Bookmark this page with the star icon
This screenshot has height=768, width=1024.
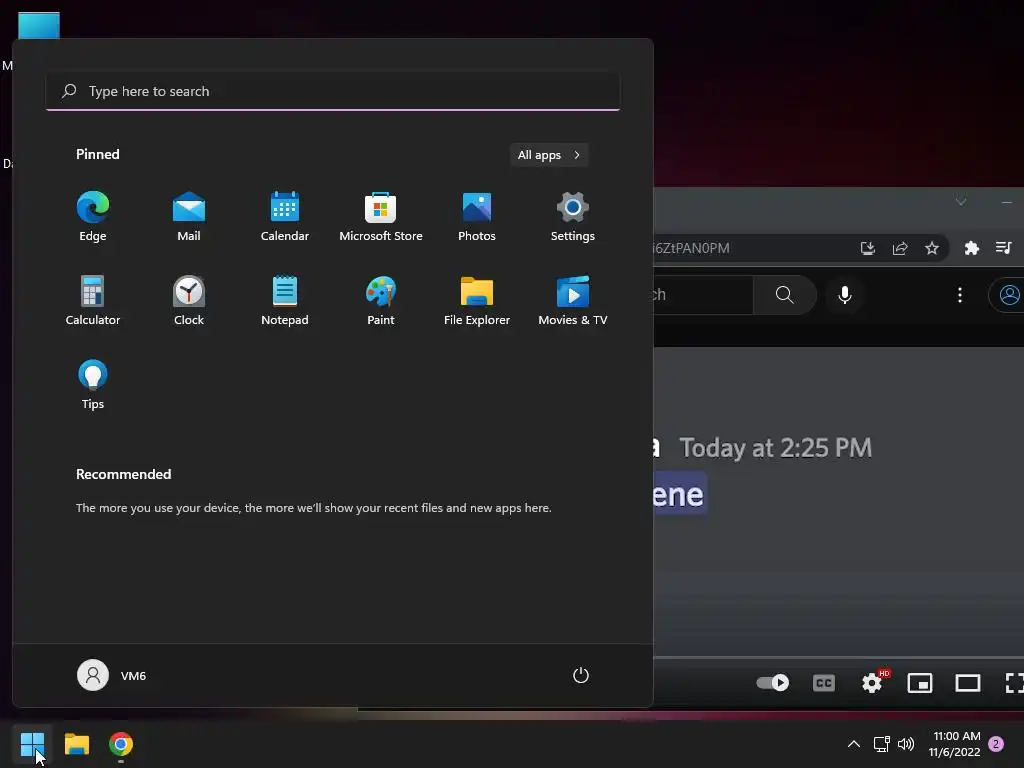(x=932, y=248)
